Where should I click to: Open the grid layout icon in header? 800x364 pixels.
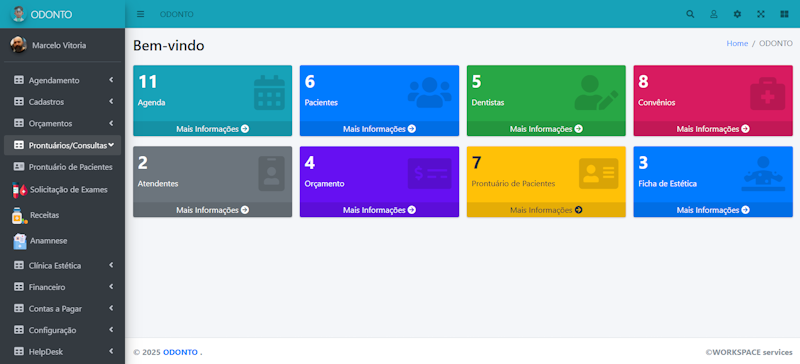click(x=784, y=14)
